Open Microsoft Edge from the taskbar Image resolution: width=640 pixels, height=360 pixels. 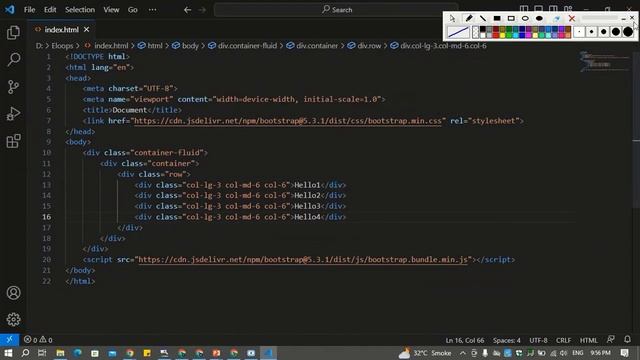pos(77,353)
